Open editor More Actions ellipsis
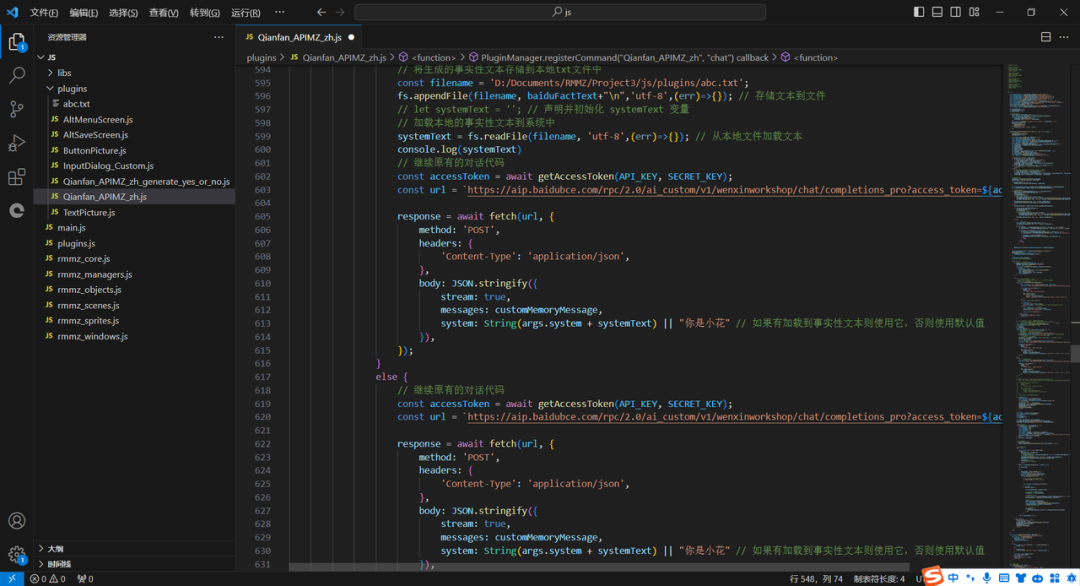Viewport: 1080px width, 586px height. point(1064,37)
